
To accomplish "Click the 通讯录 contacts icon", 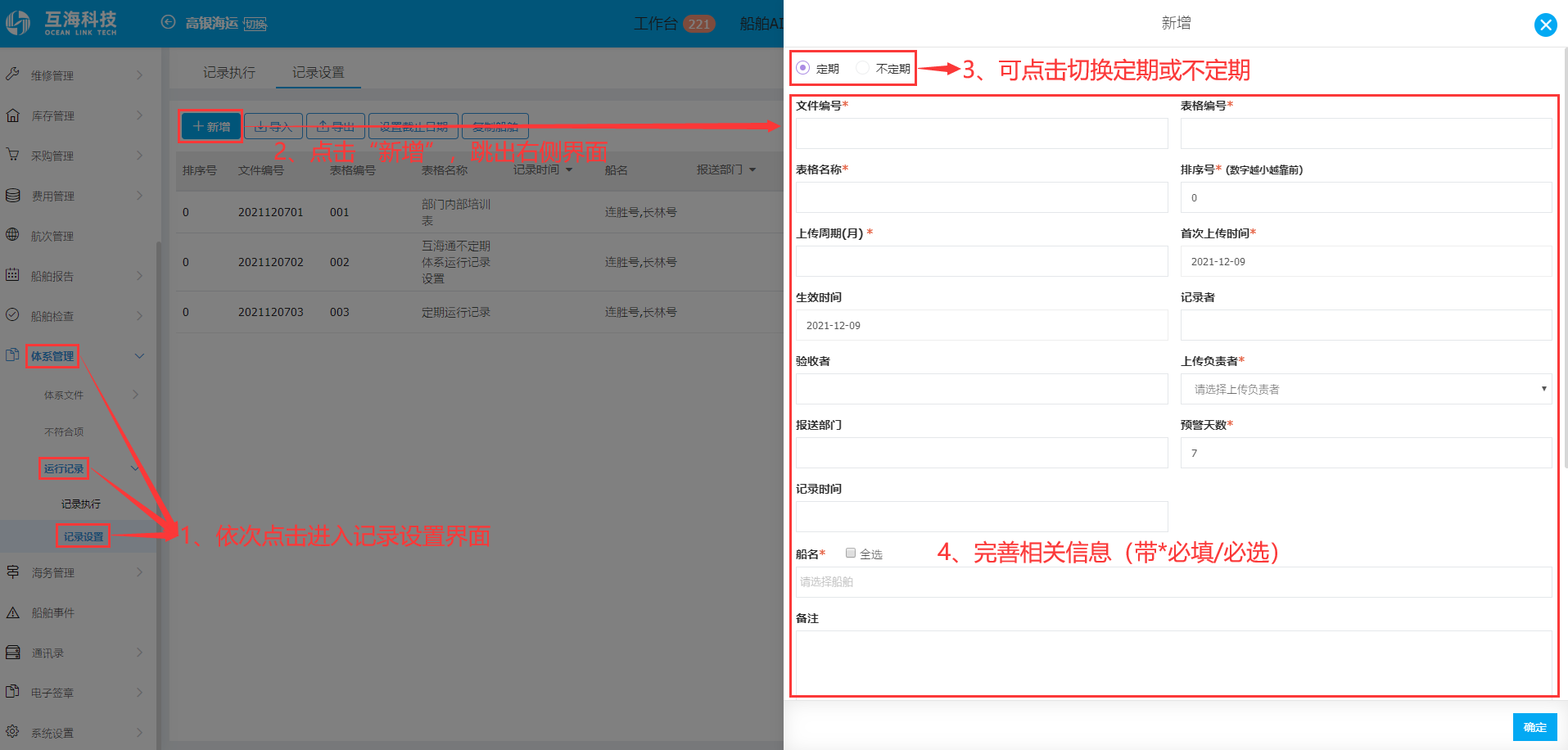I will tap(12, 653).
